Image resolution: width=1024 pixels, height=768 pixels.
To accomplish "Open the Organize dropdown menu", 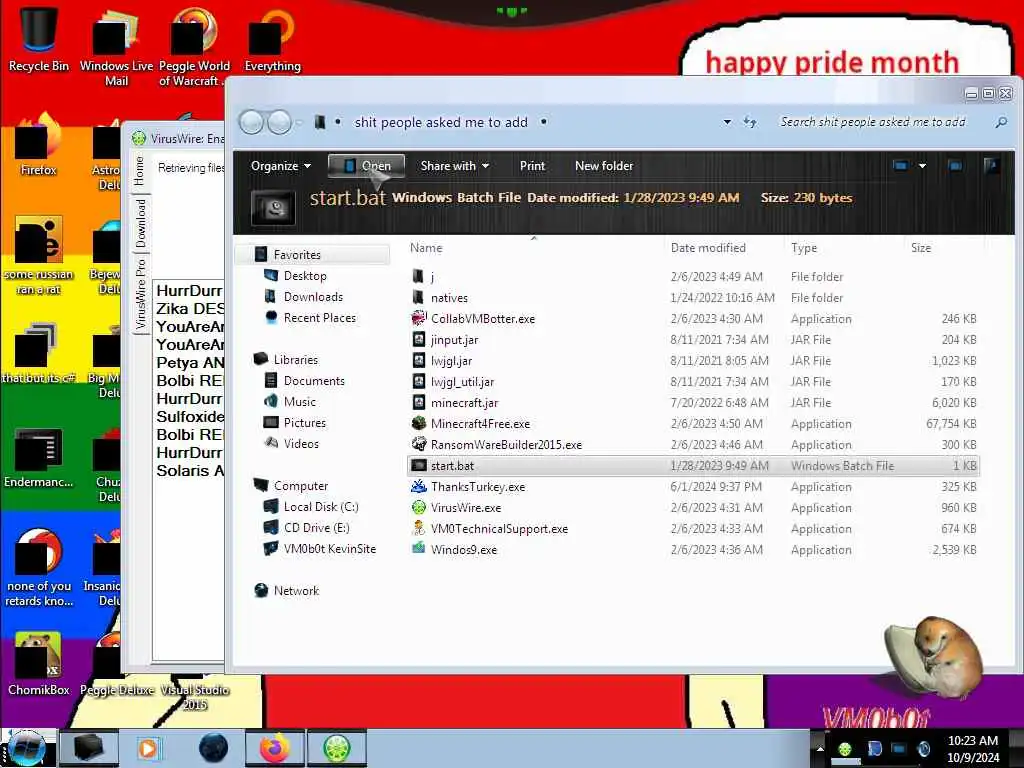I will tap(280, 166).
